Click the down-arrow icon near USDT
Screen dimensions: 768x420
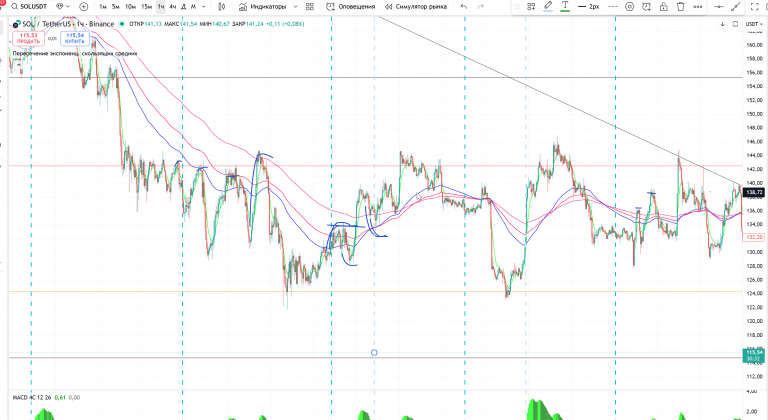click(722, 24)
